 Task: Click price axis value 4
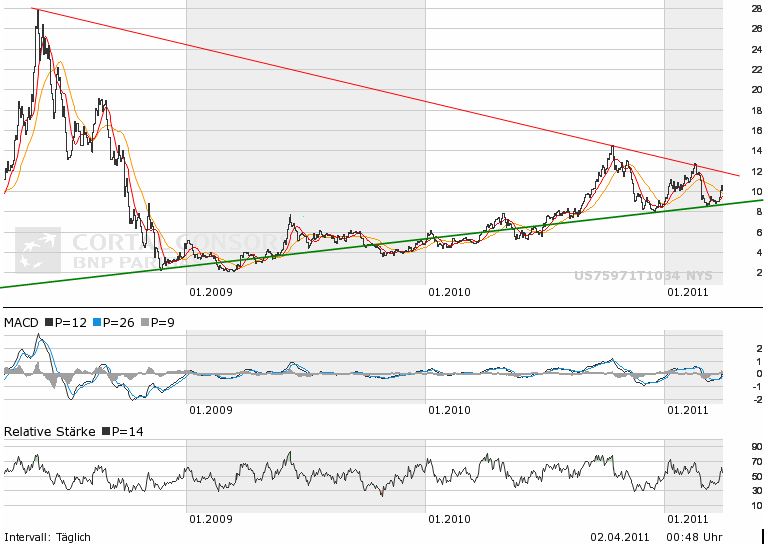pyautogui.click(x=759, y=253)
